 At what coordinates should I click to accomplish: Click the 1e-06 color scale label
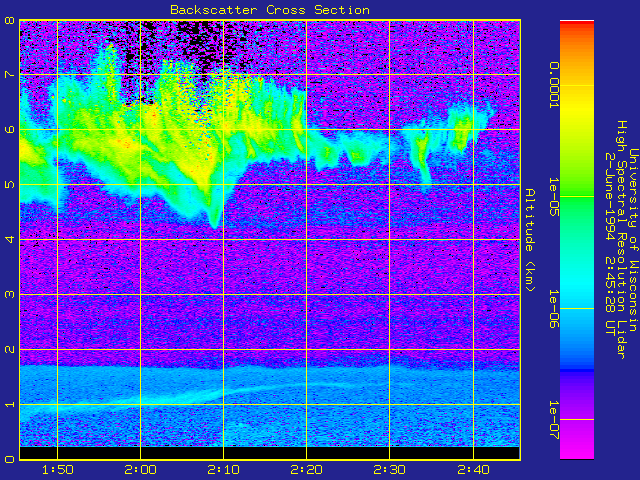pyautogui.click(x=554, y=309)
